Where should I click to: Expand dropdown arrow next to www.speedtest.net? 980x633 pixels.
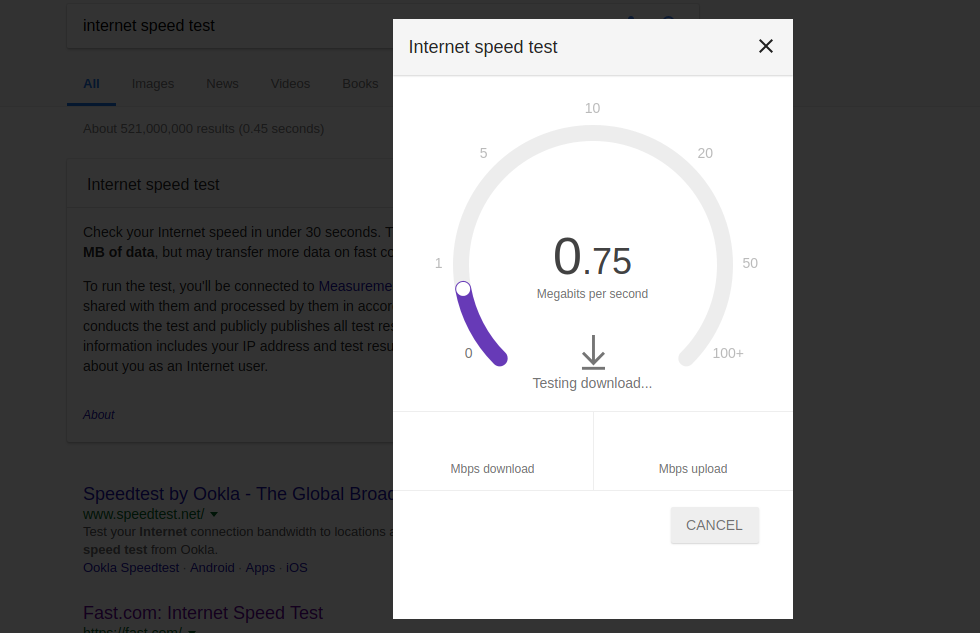click(x=214, y=514)
